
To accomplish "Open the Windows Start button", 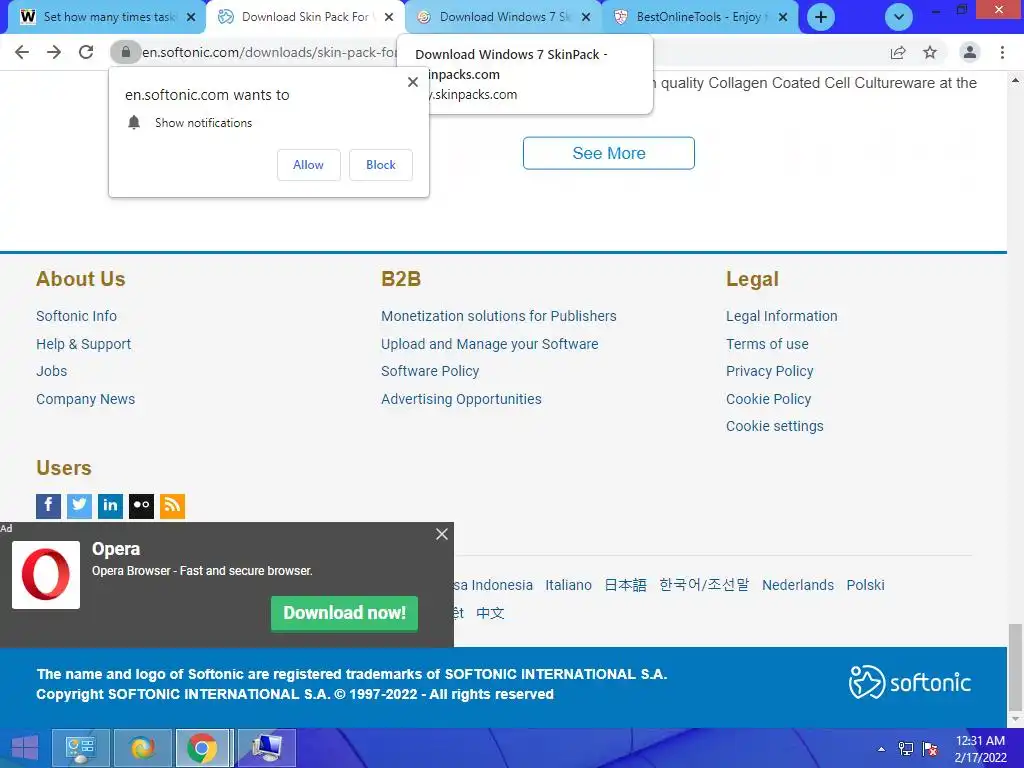I will pos(25,748).
